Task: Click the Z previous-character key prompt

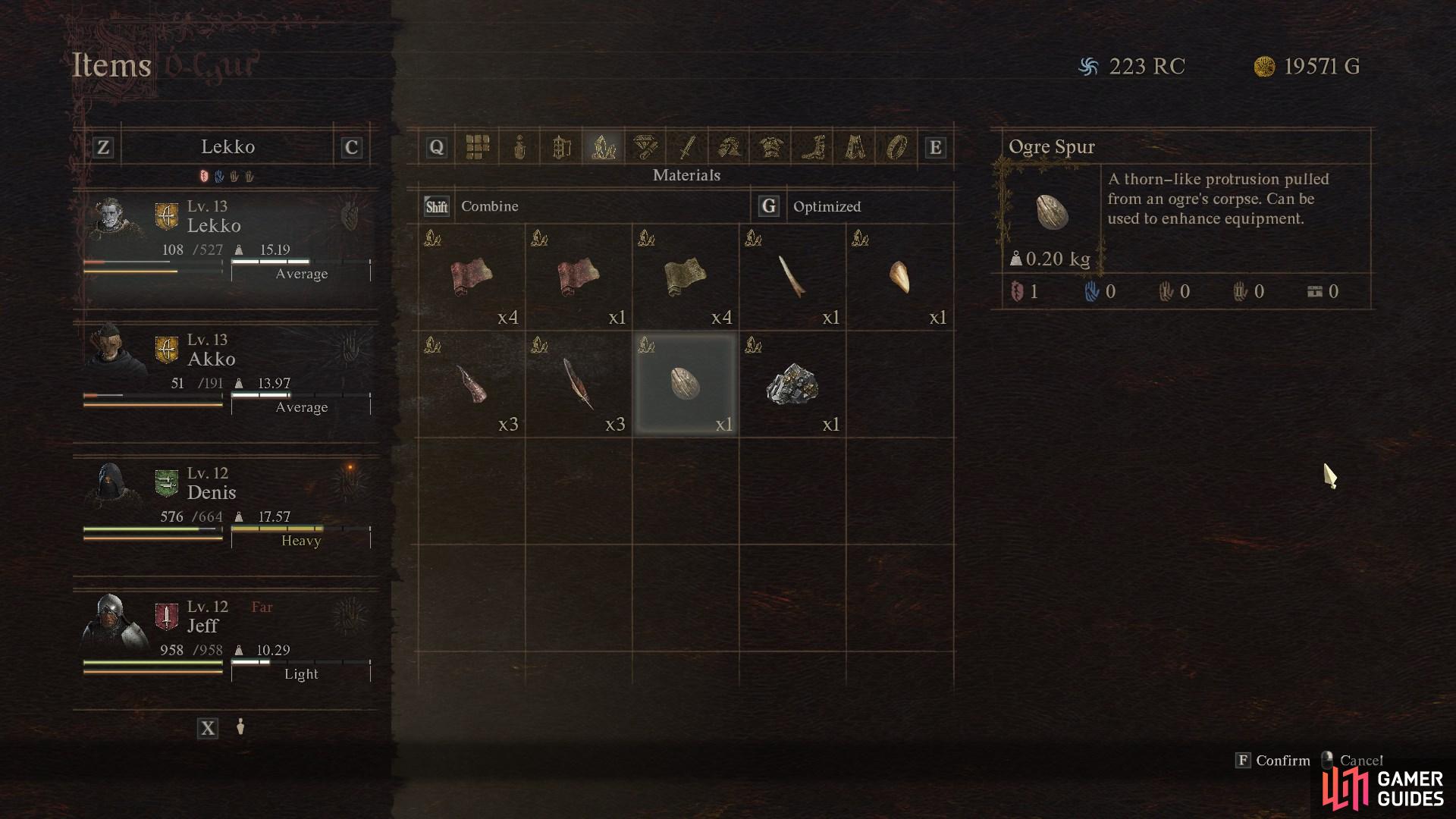Action: pos(103,147)
